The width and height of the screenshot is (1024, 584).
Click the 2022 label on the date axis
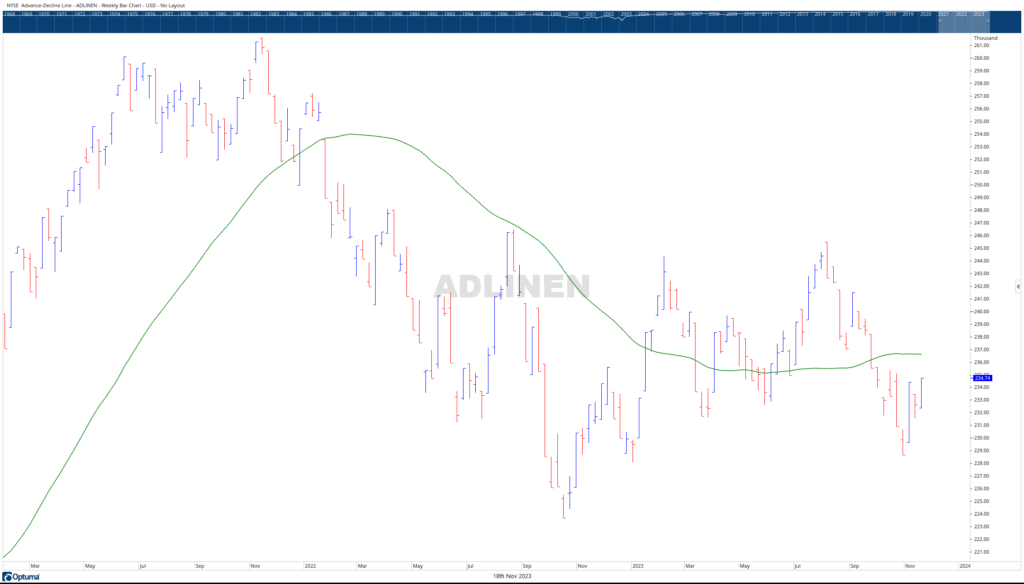(x=309, y=566)
